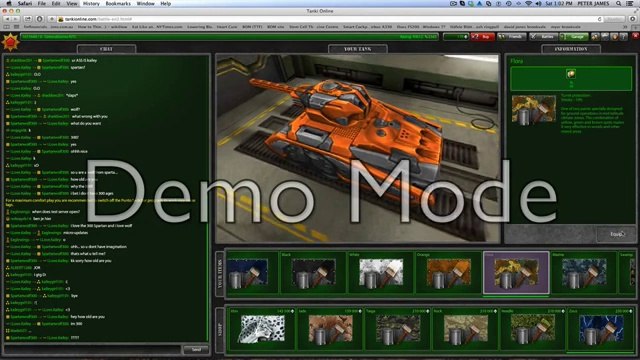Screen dimensions: 640x360
Task: Open the Battles button in top bar
Action: coord(544,37)
